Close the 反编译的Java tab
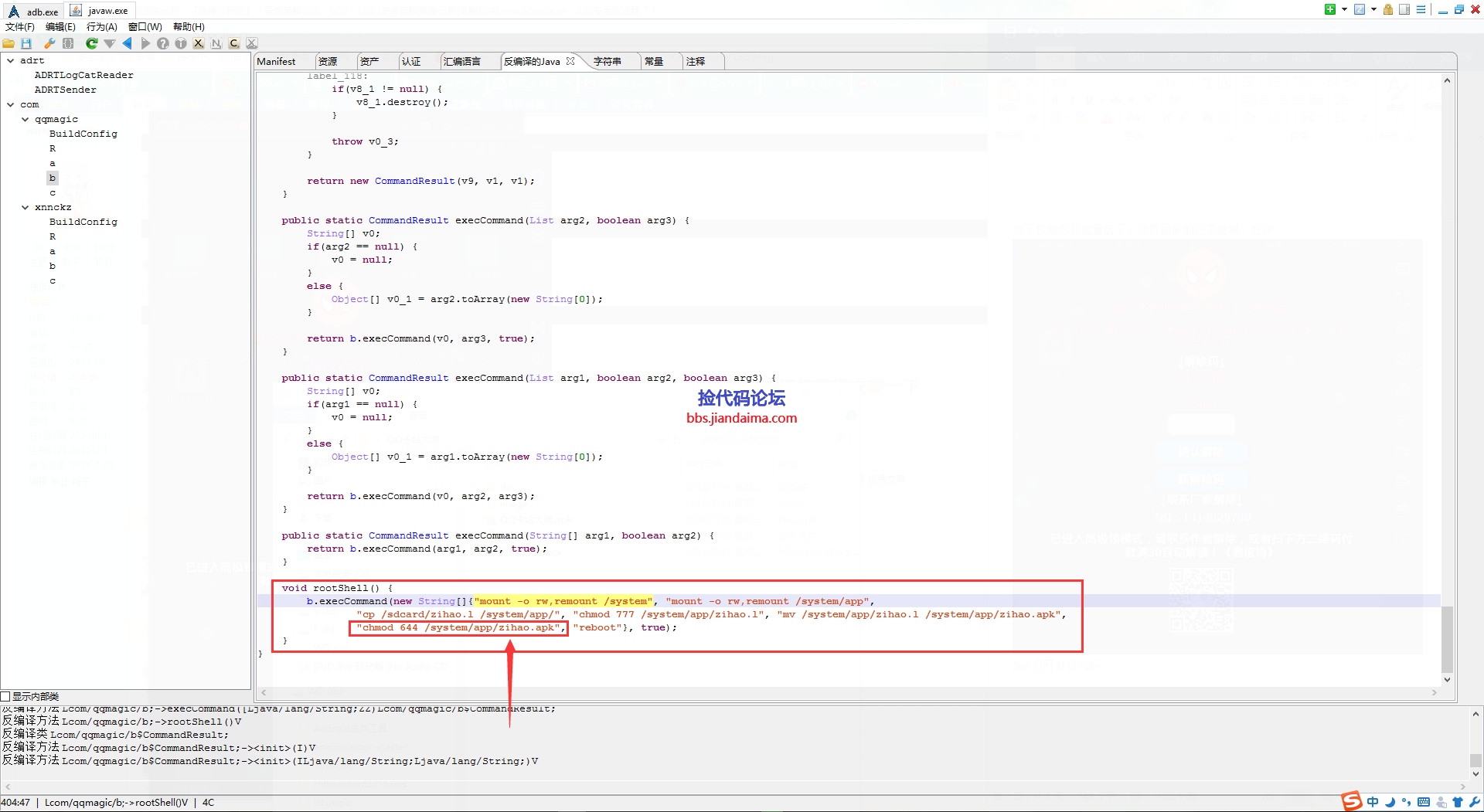Screen dimensions: 1484x812 coord(570,61)
